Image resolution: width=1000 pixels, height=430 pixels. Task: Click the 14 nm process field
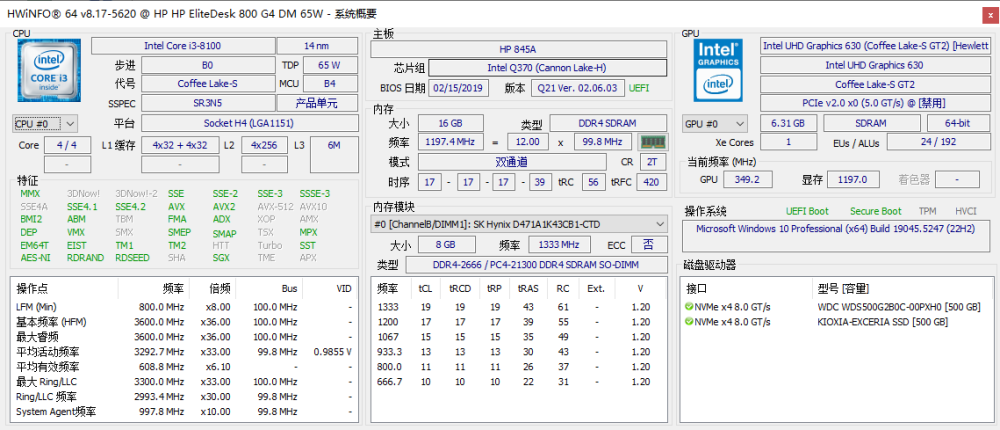click(x=317, y=46)
